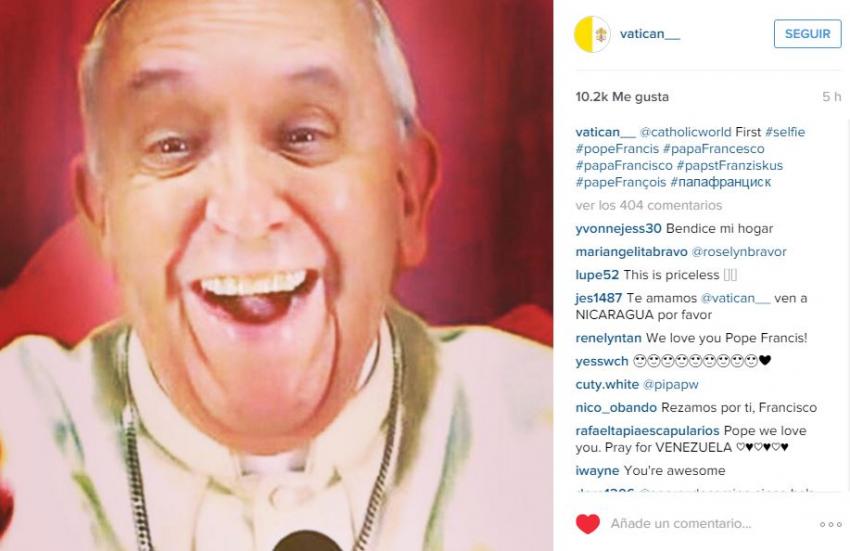The image size is (850, 551).
Task: Open the @pipapw mention
Action: click(671, 385)
